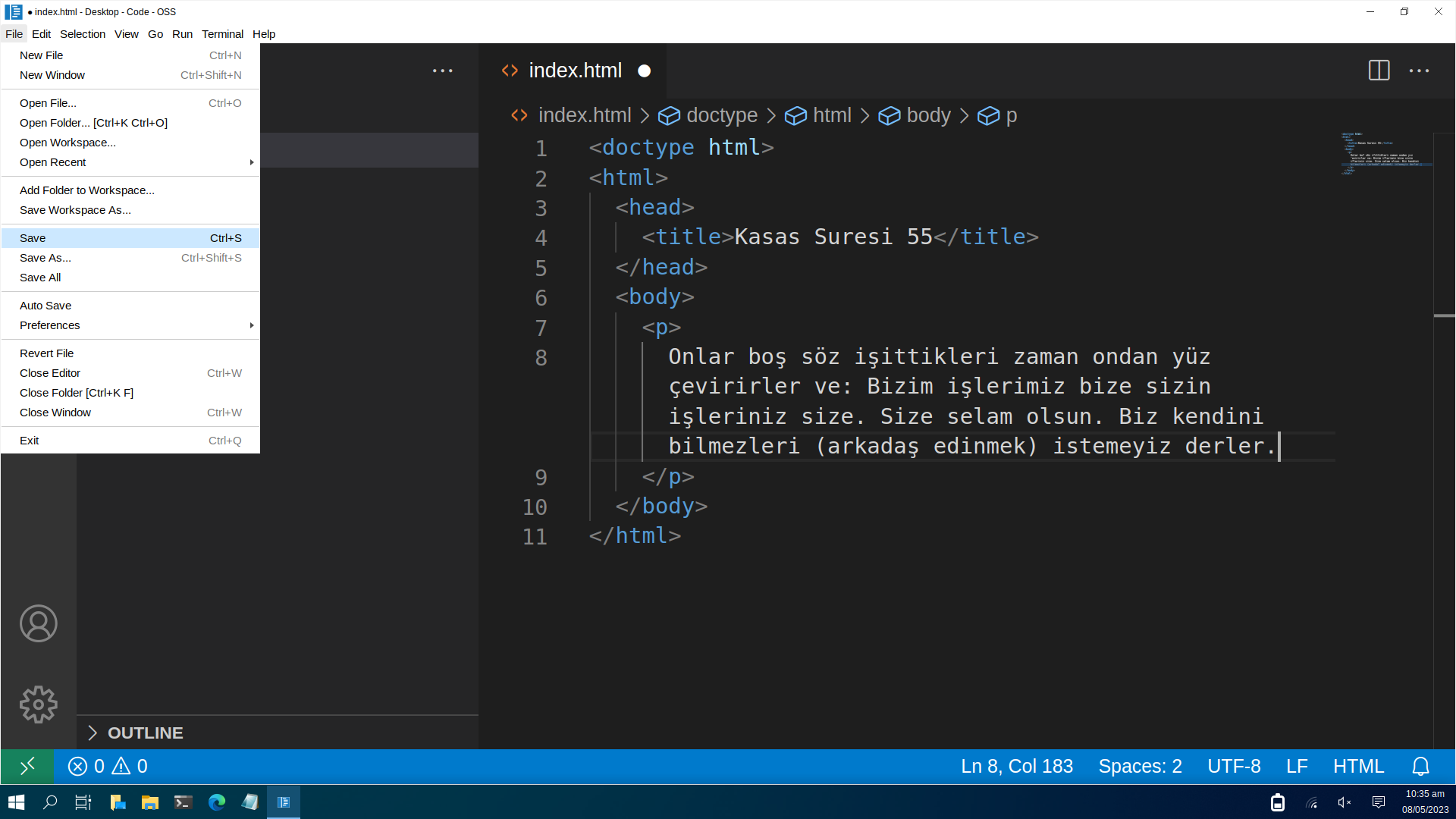Open the Accounts icon in activity bar

38,623
